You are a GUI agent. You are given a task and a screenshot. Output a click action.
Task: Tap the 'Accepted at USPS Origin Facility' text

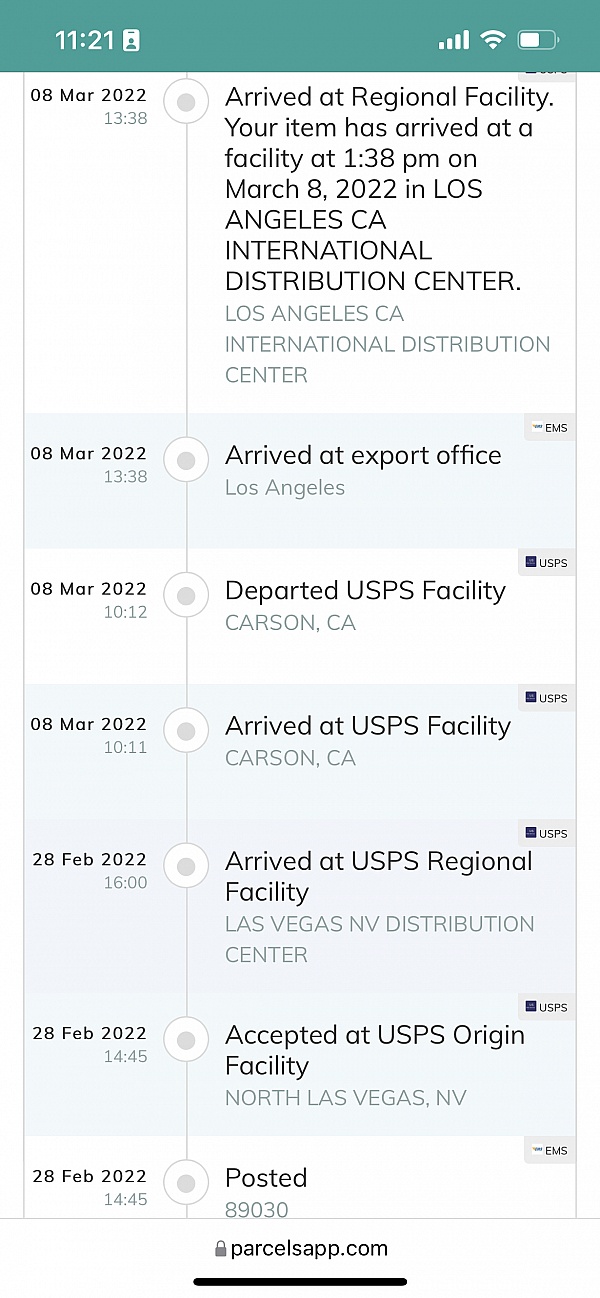tap(374, 1050)
